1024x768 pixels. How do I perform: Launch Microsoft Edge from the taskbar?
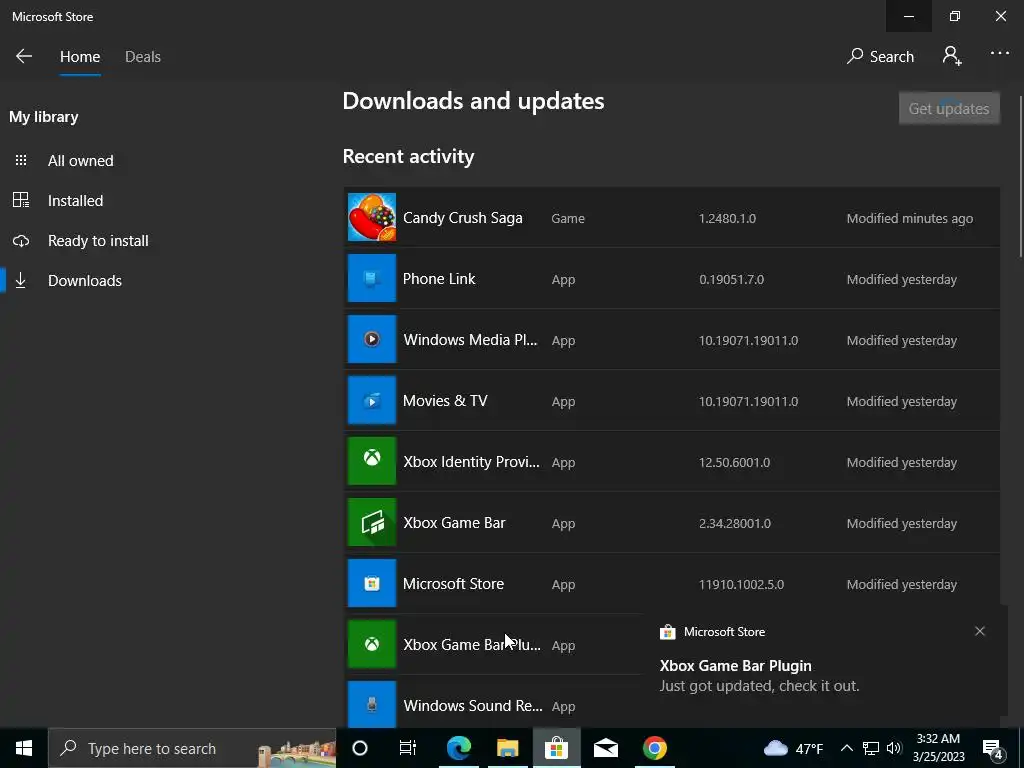point(459,748)
